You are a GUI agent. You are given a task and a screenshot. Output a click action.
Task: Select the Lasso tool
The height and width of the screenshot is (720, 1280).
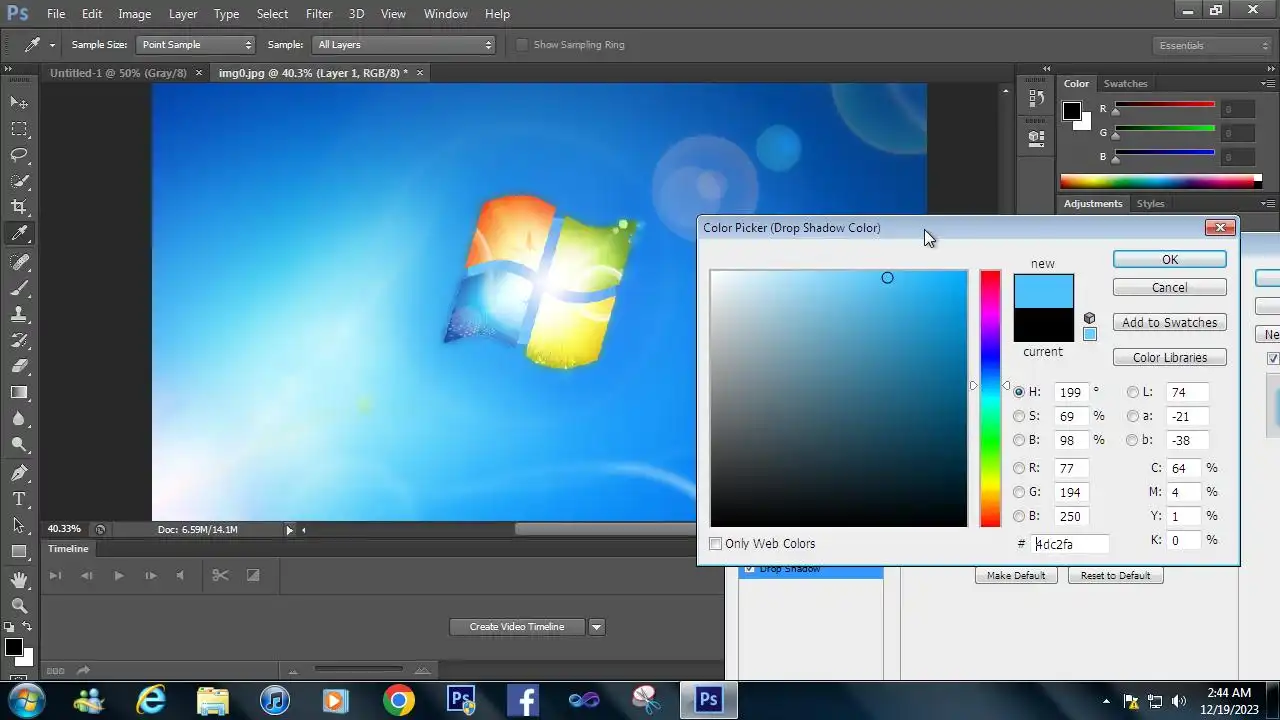[19, 155]
